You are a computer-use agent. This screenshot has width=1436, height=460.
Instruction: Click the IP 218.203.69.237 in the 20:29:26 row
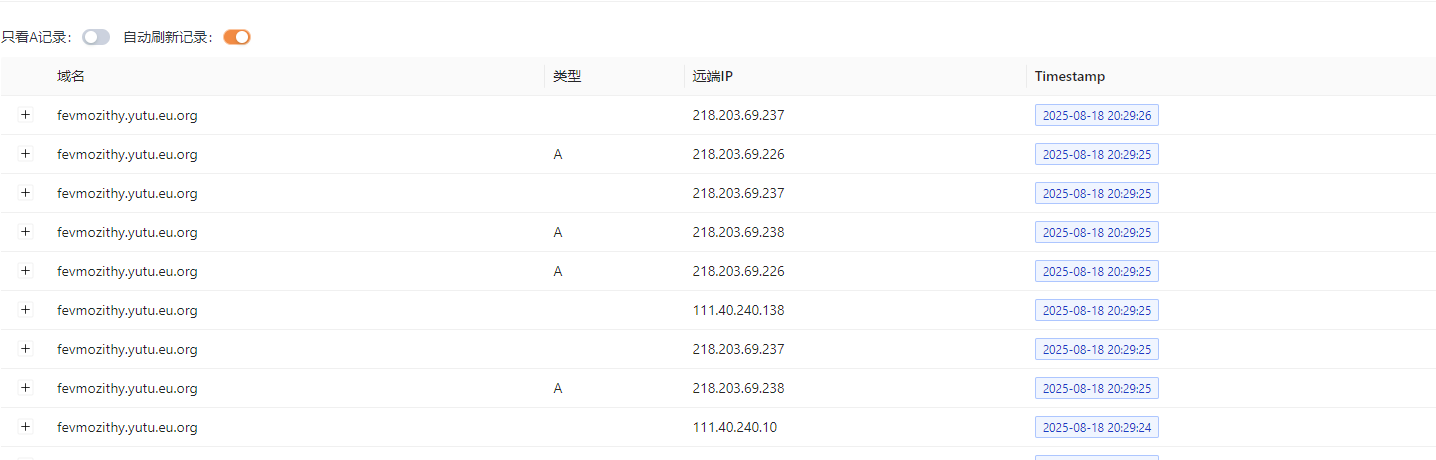[x=738, y=115]
